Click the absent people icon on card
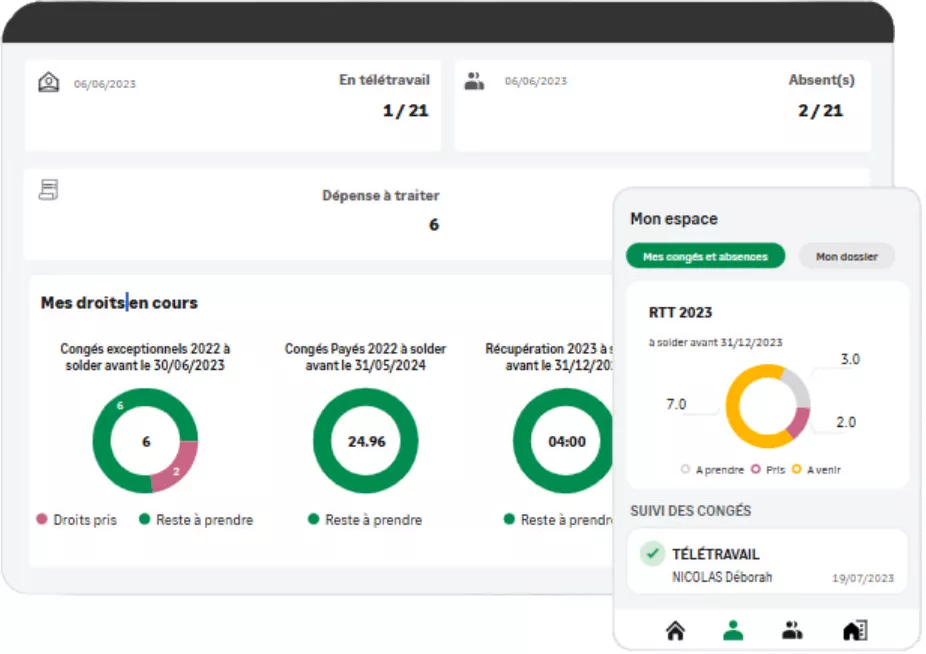 tap(474, 82)
